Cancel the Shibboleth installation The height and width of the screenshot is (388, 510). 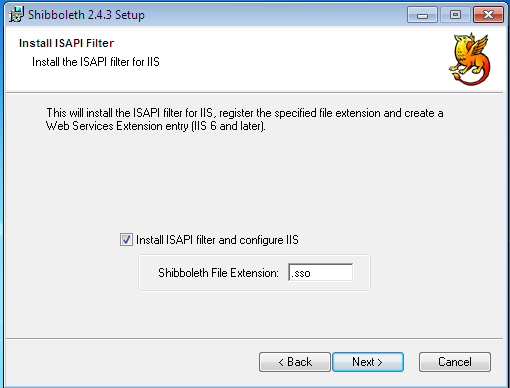click(455, 362)
